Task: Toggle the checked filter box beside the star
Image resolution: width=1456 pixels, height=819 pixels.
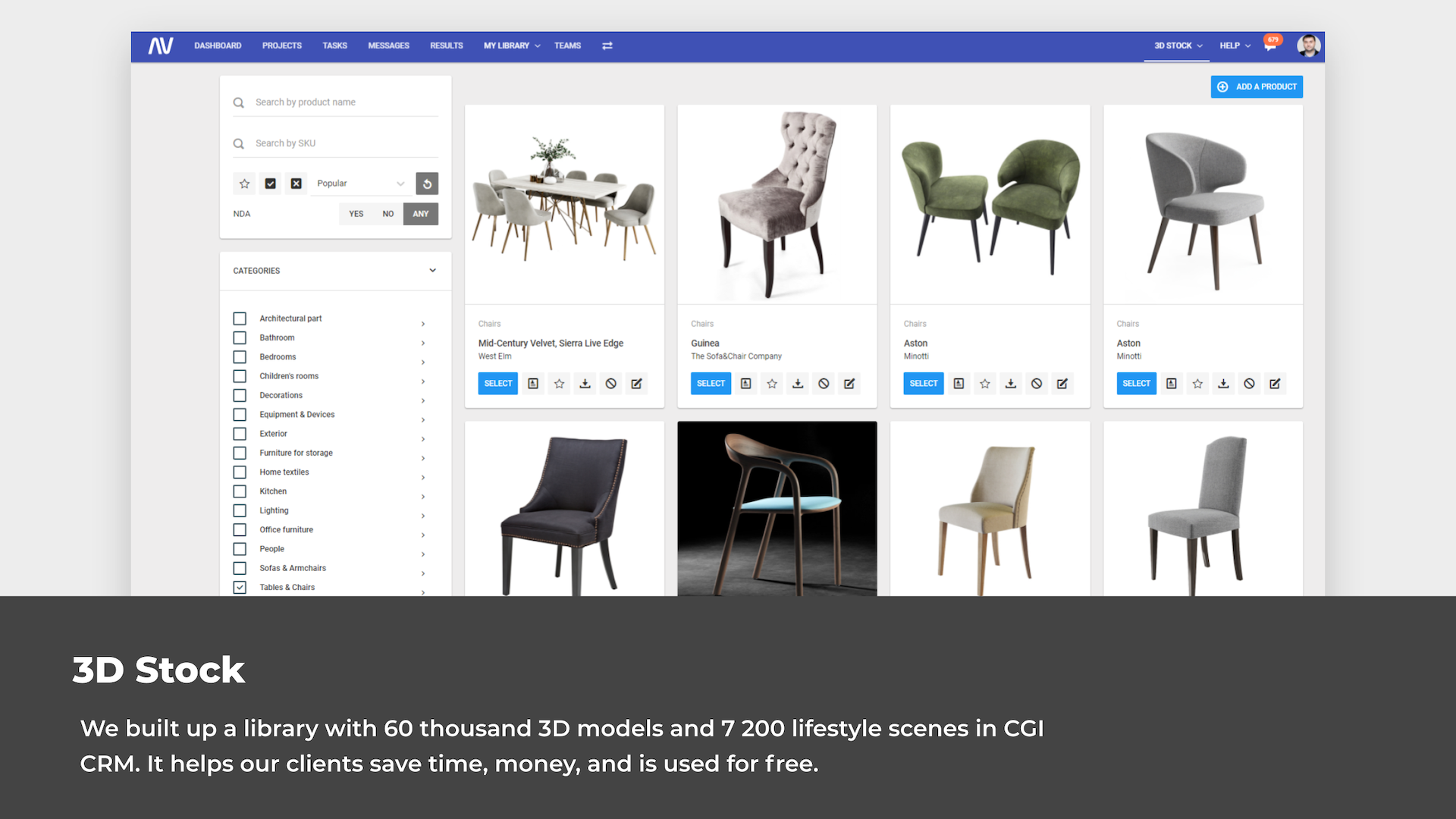Action: [x=270, y=183]
